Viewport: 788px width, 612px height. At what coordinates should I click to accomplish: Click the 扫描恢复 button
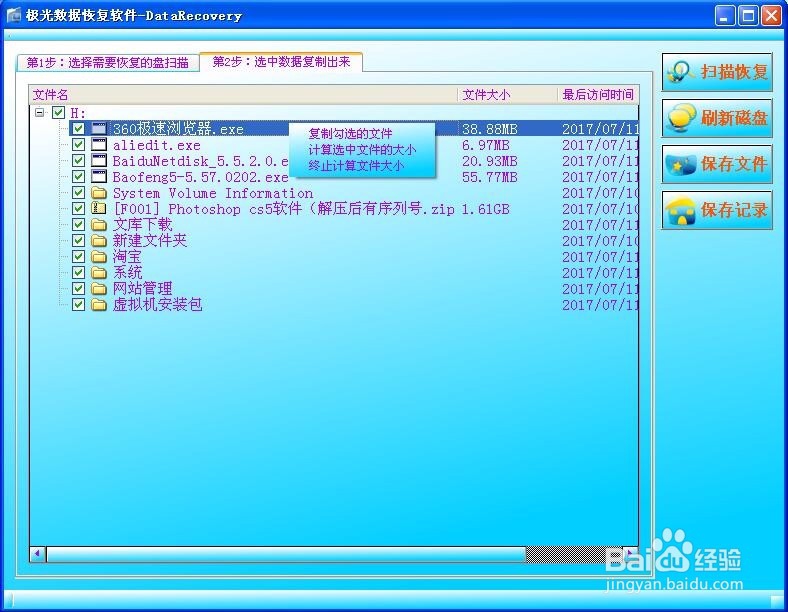717,72
